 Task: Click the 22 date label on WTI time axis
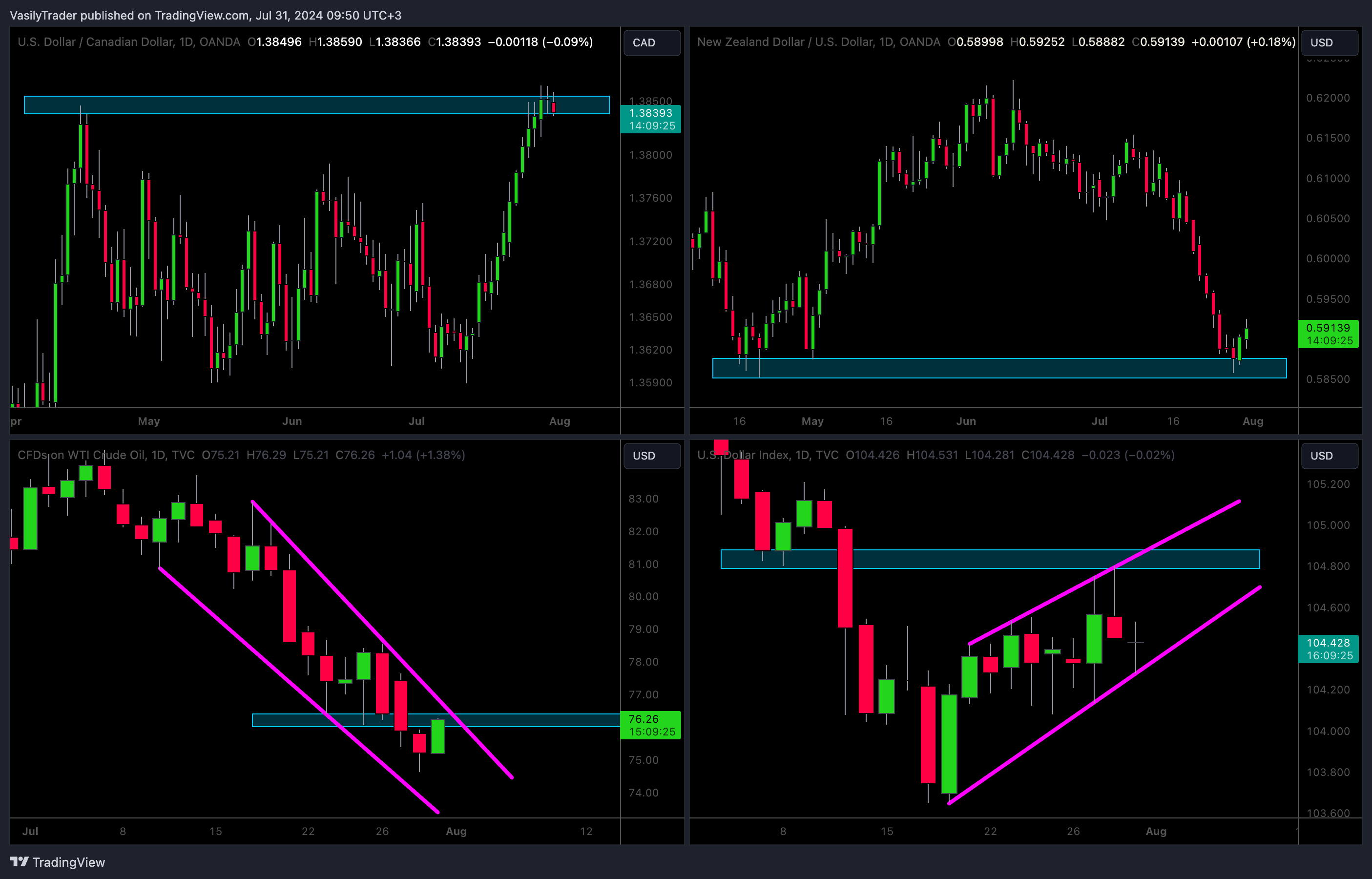click(x=308, y=832)
